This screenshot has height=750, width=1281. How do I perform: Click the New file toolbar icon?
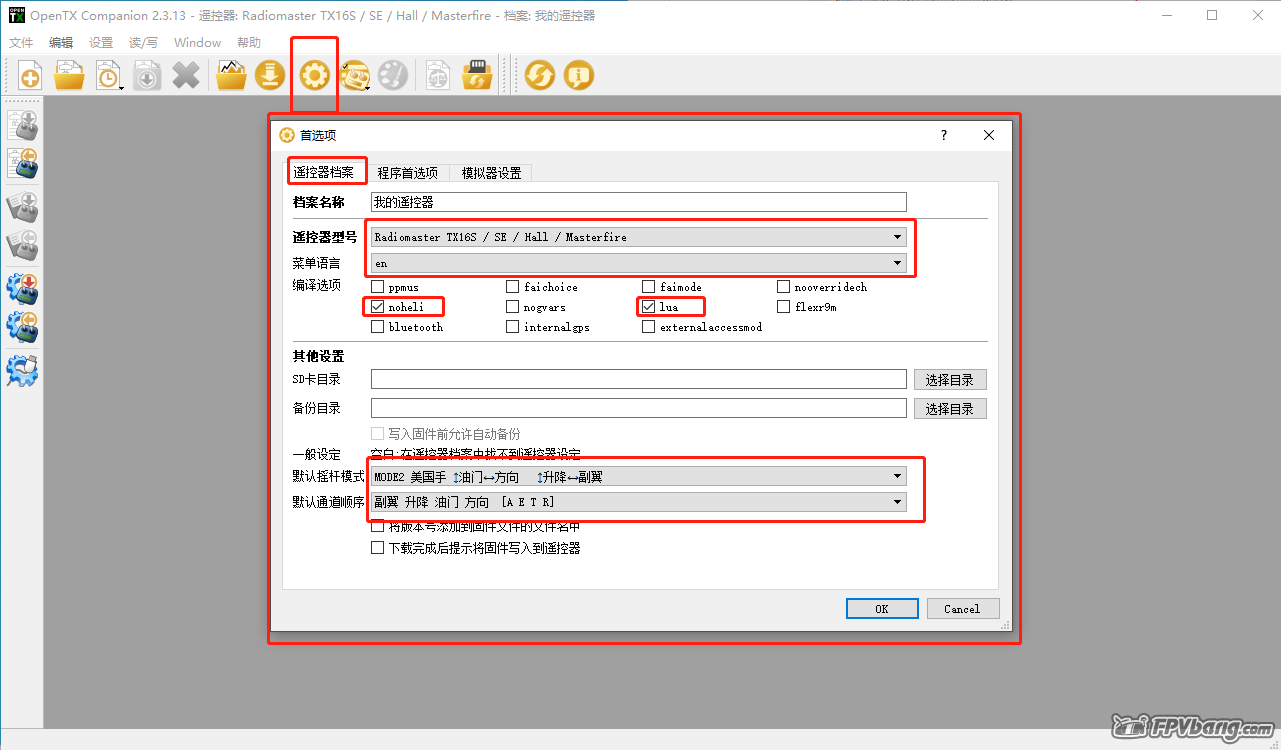[x=30, y=76]
